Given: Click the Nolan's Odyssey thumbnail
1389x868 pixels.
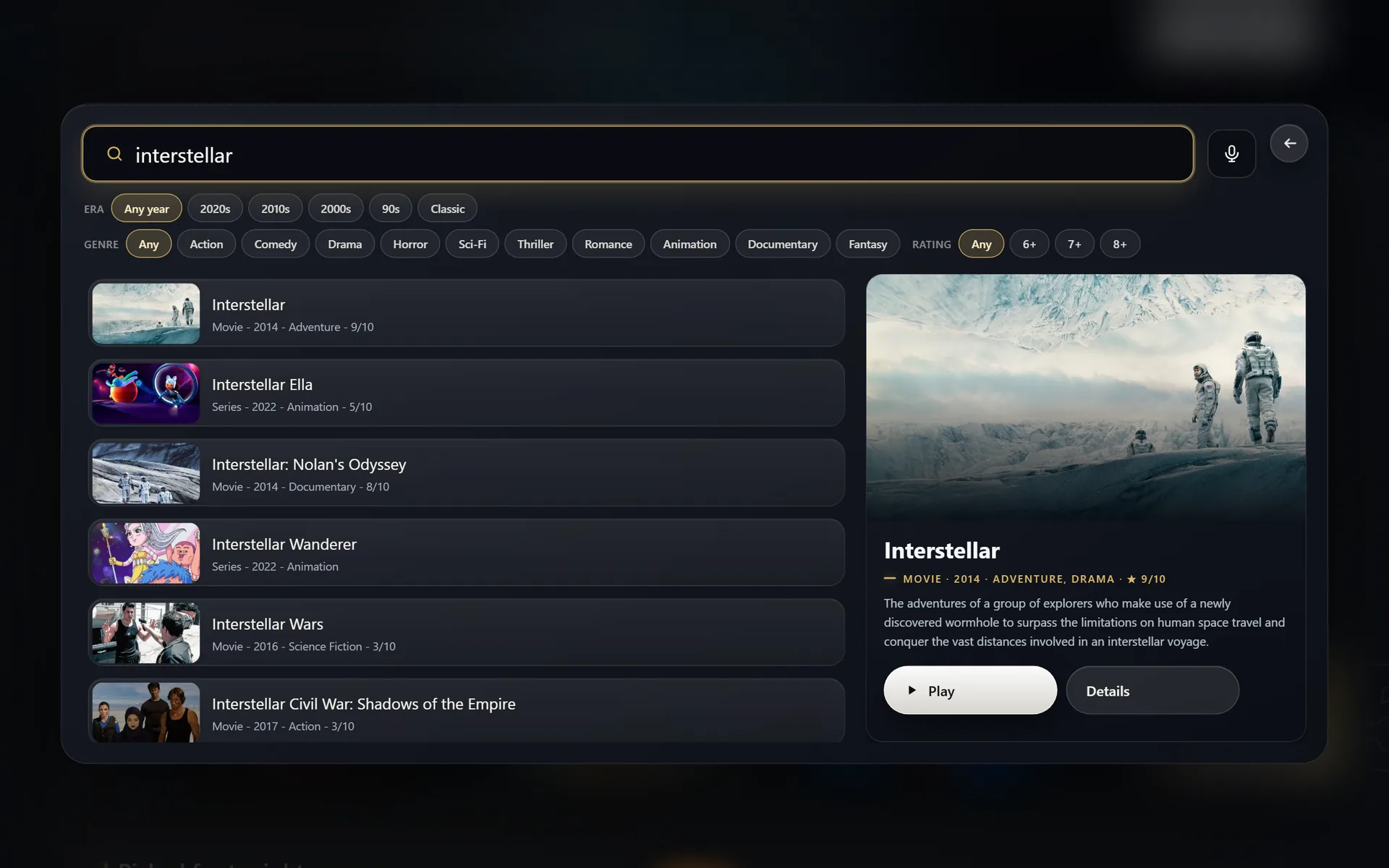Looking at the screenshot, I should click(146, 473).
